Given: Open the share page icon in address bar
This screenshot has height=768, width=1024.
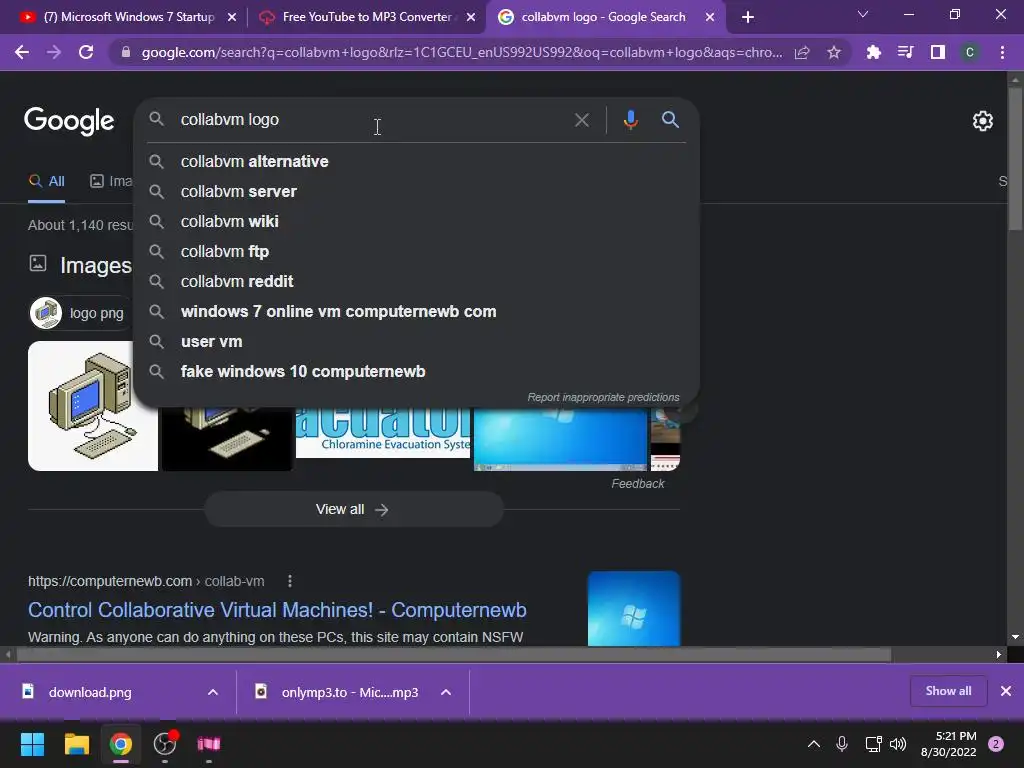Looking at the screenshot, I should pos(802,53).
